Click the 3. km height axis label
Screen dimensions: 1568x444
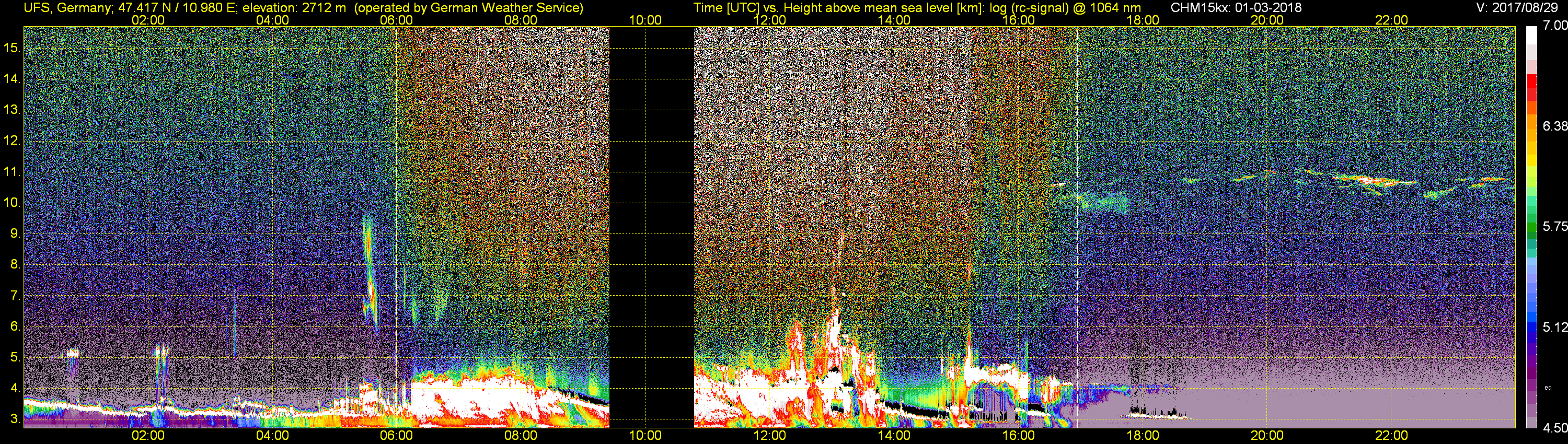coord(15,419)
